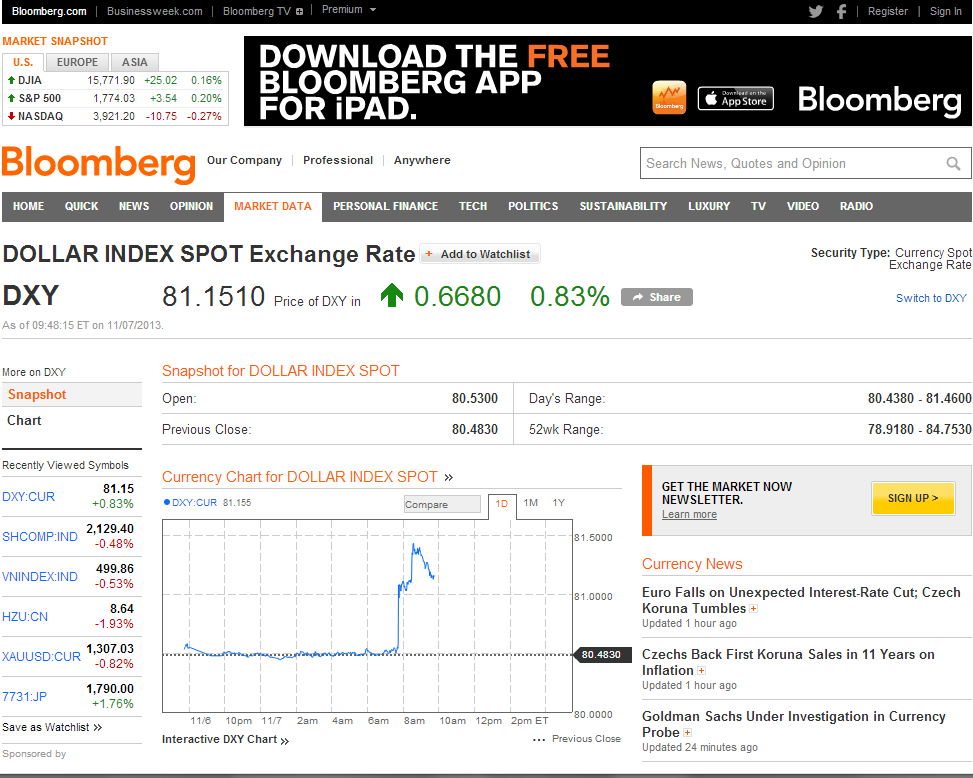
Task: Select the 1D chart range
Action: coord(502,504)
